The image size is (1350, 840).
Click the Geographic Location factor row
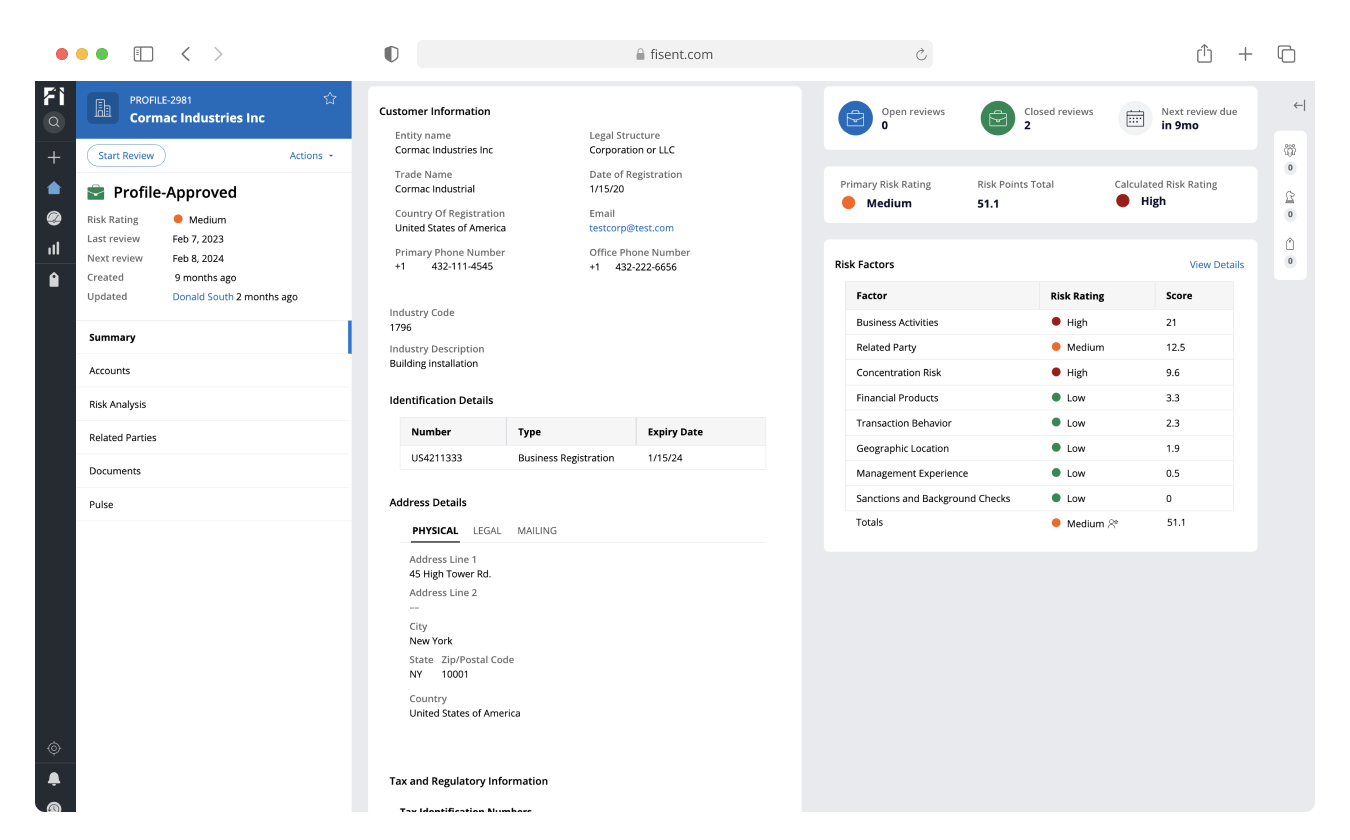click(1039, 448)
